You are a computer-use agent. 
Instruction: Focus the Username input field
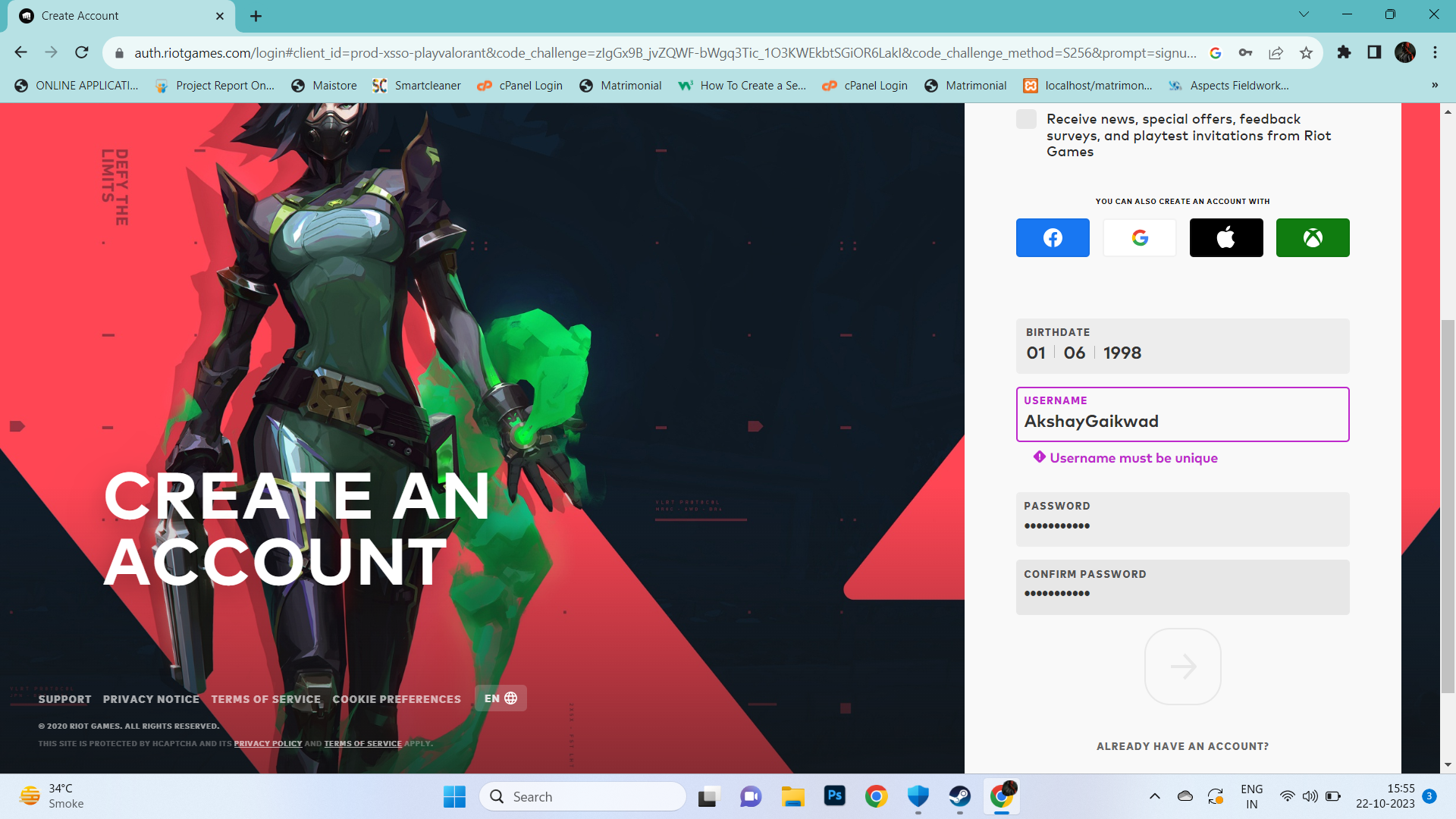pos(1182,415)
